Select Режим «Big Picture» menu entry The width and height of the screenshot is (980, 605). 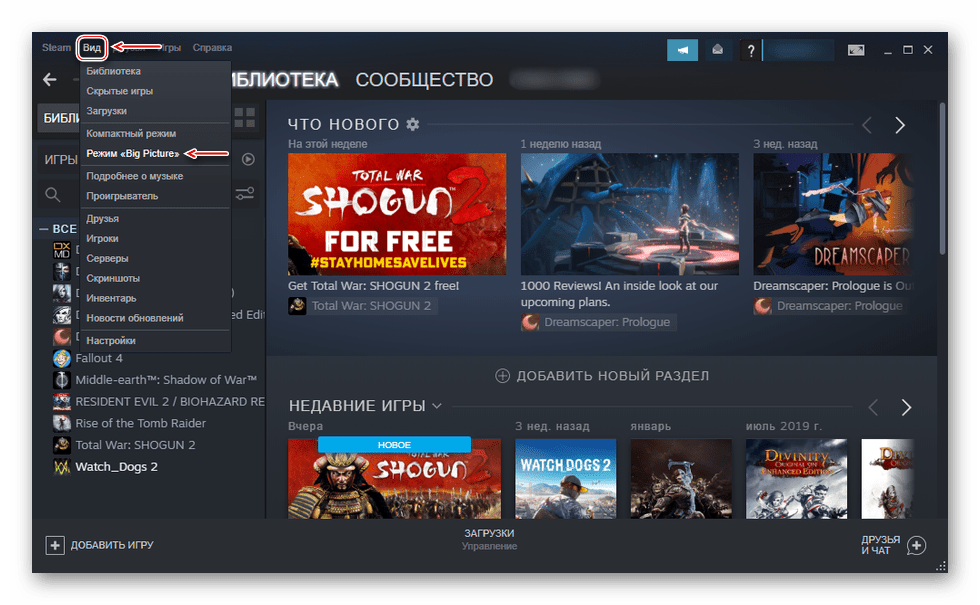(x=133, y=154)
